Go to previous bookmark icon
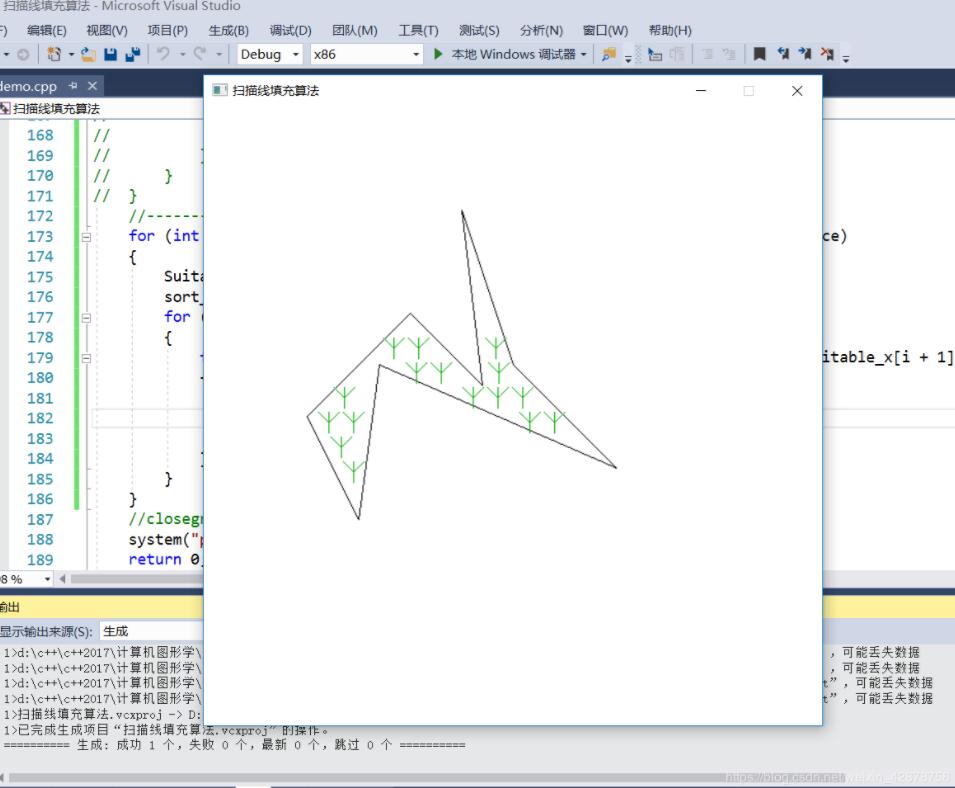This screenshot has height=788, width=955. click(783, 54)
